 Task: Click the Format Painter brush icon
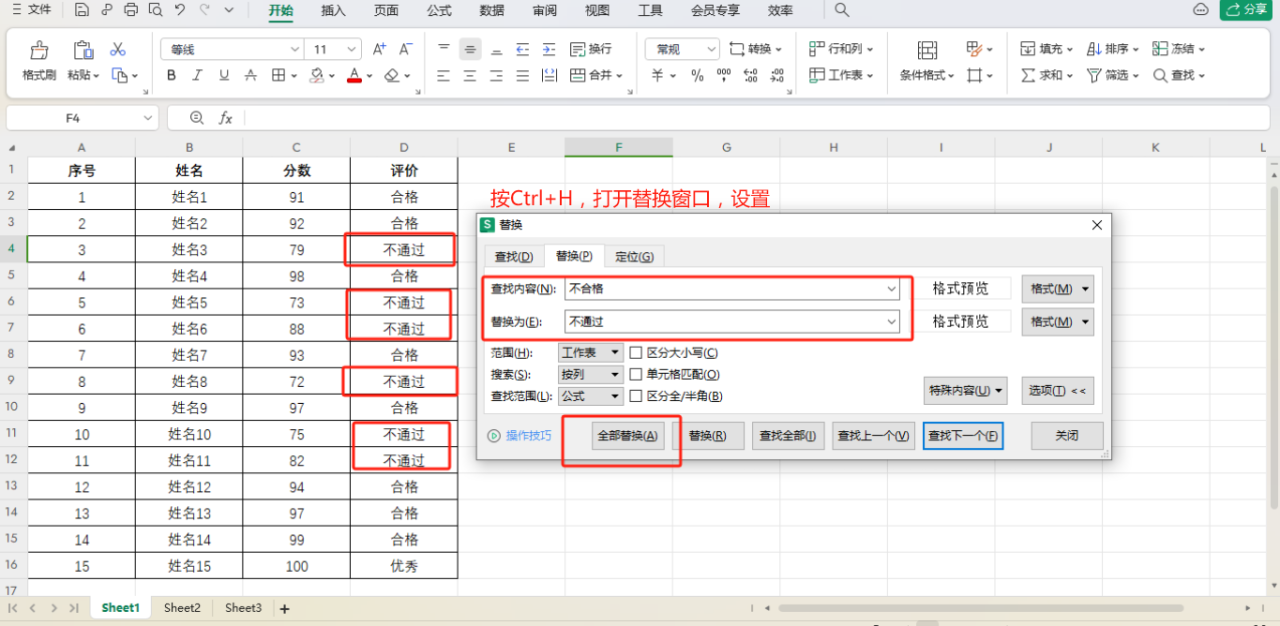click(x=39, y=50)
